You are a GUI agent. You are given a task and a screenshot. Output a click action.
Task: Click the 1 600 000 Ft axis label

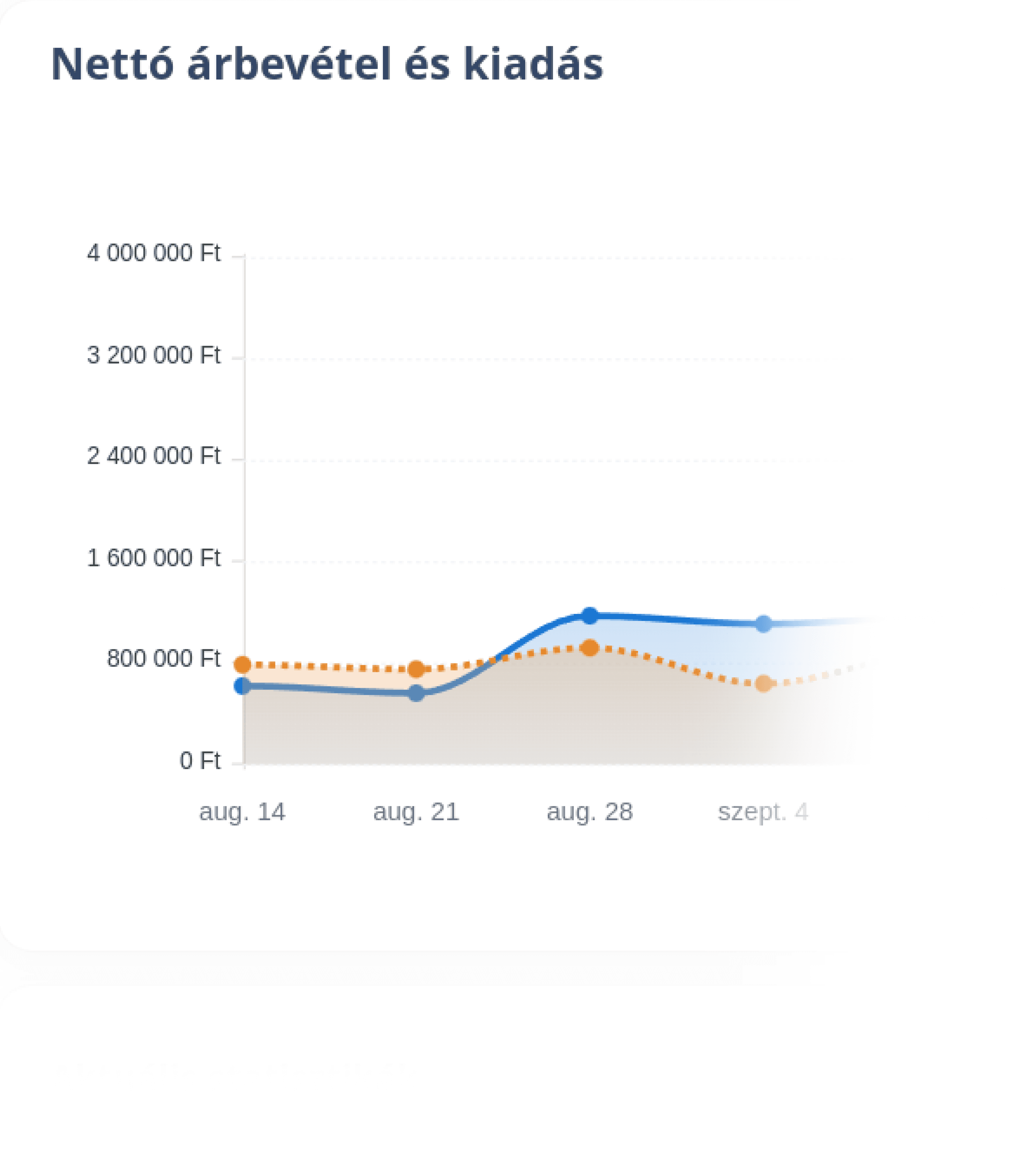tap(153, 559)
